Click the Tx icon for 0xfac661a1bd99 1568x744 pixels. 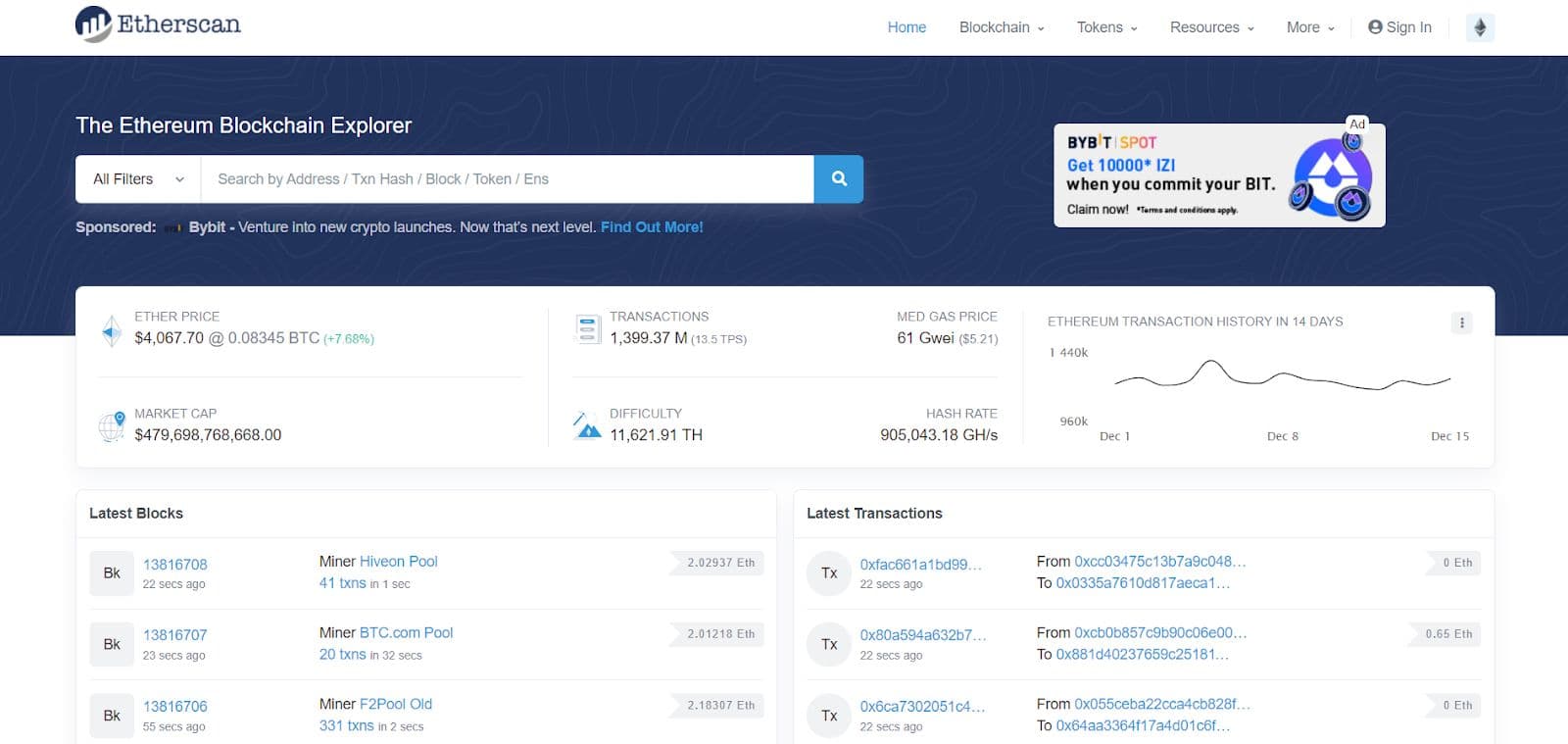click(829, 573)
